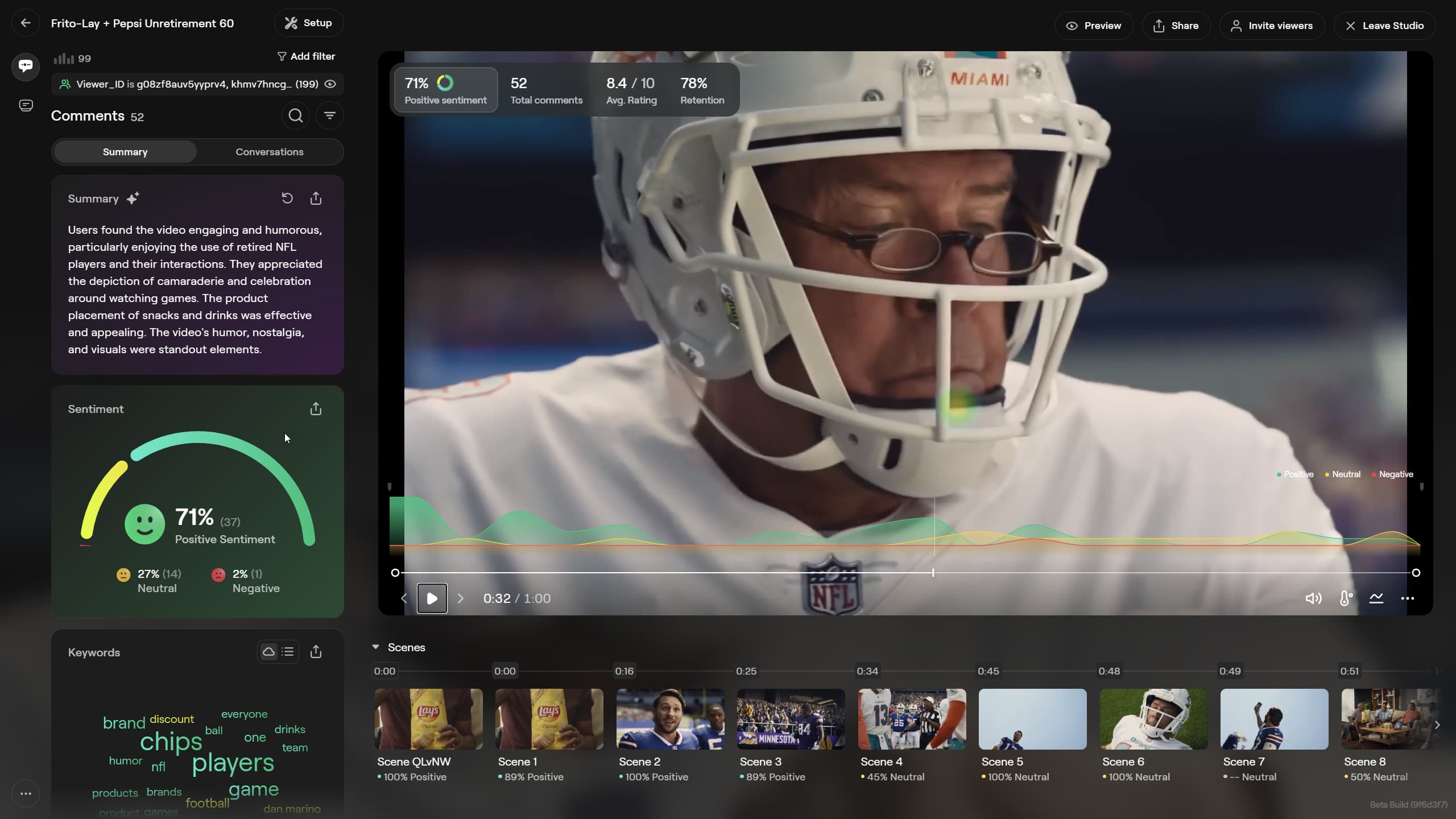The height and width of the screenshot is (819, 1456).
Task: Open the more options ellipsis in sidebar
Action: pos(26,794)
